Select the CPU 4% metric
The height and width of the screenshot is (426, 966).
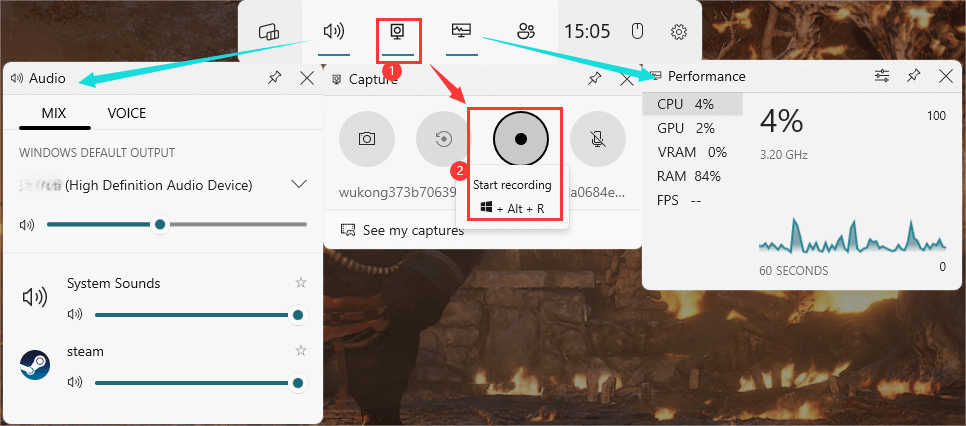point(692,104)
